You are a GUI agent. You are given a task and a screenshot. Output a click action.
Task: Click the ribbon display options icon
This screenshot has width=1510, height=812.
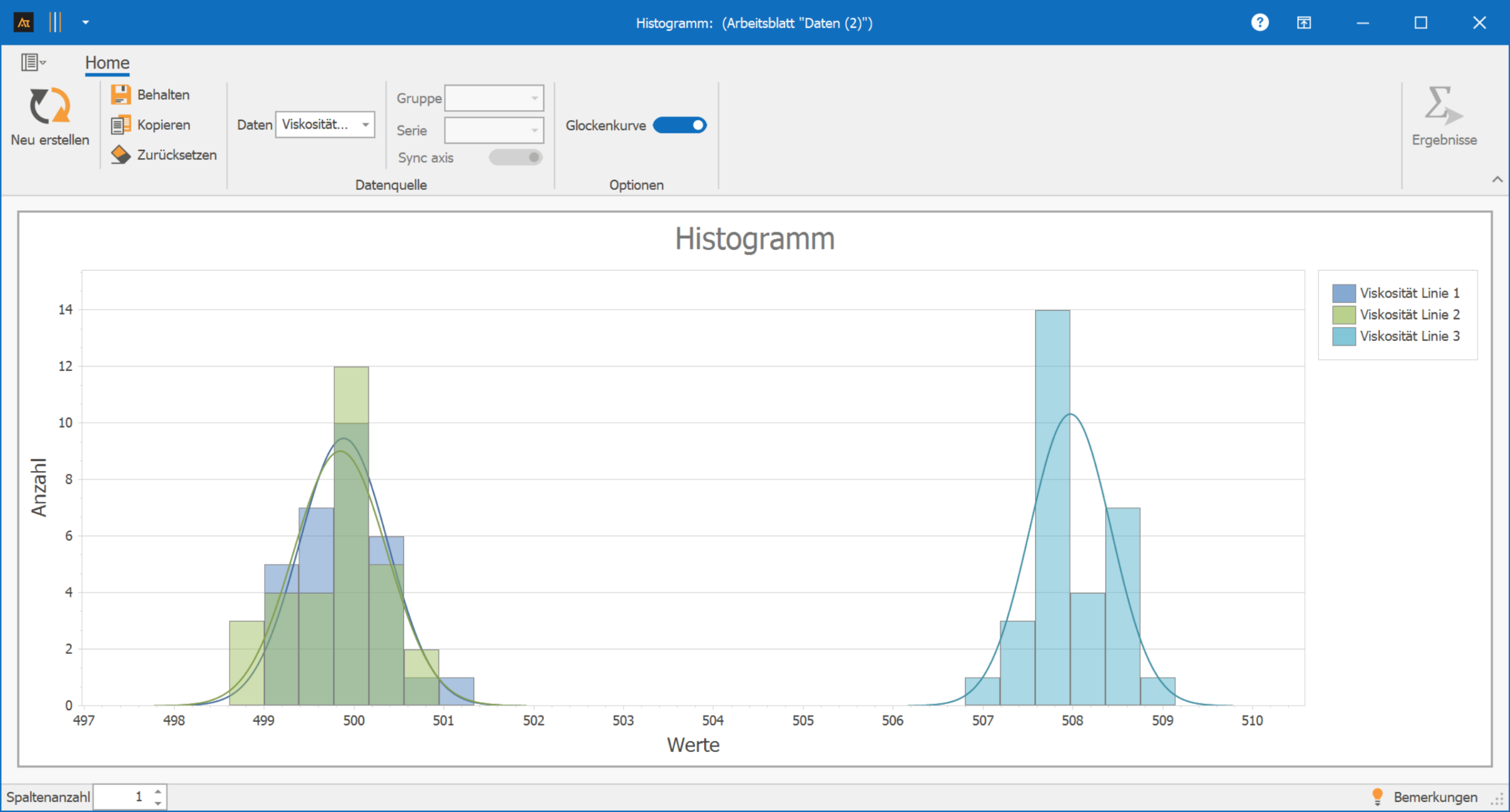[1304, 23]
